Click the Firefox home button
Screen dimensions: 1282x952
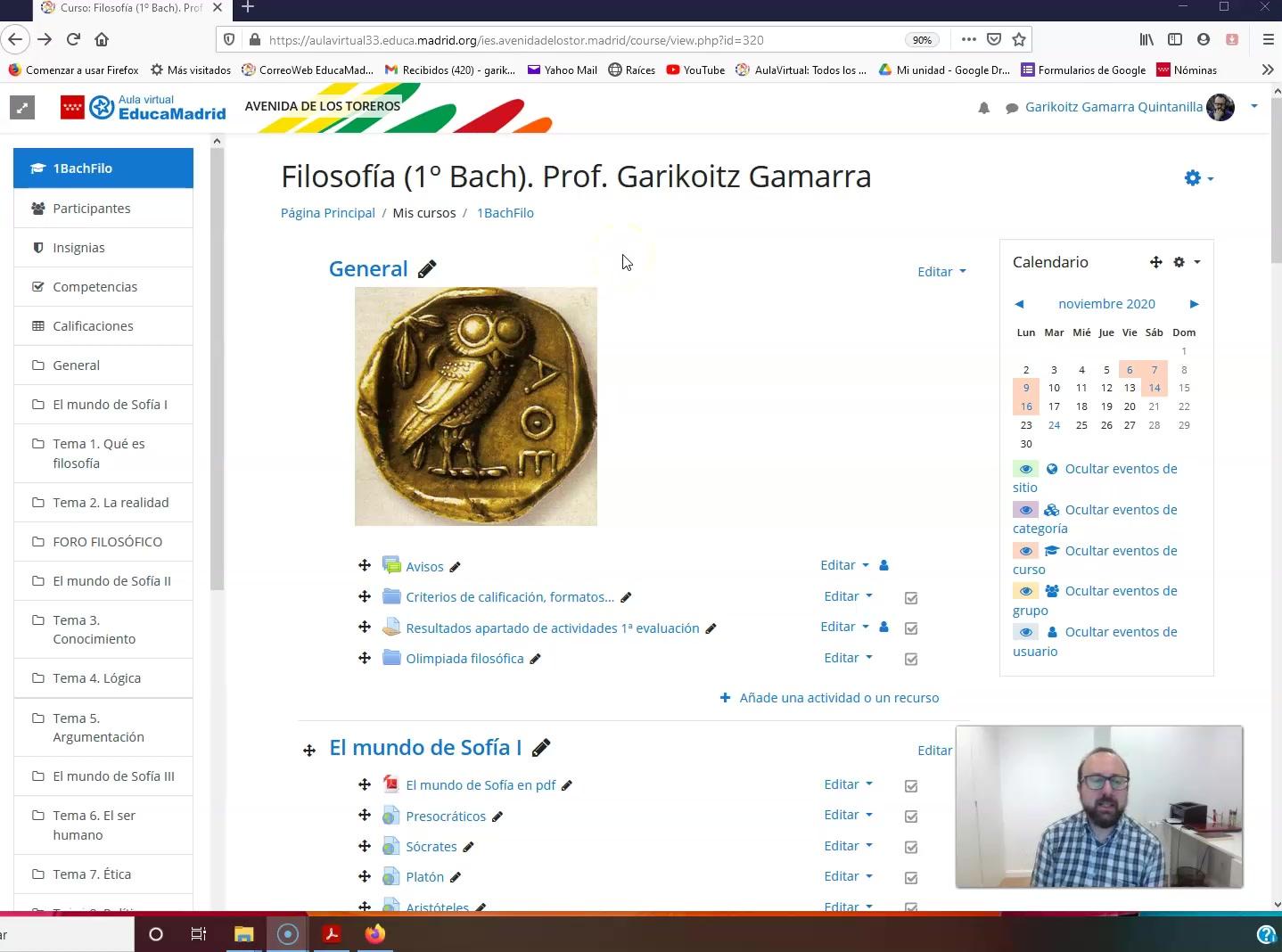[102, 39]
